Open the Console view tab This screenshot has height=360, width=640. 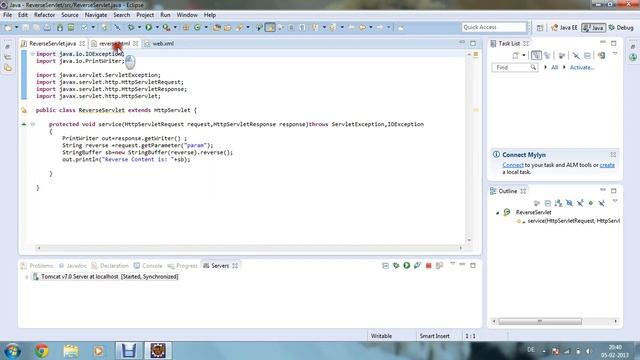pyautogui.click(x=148, y=266)
